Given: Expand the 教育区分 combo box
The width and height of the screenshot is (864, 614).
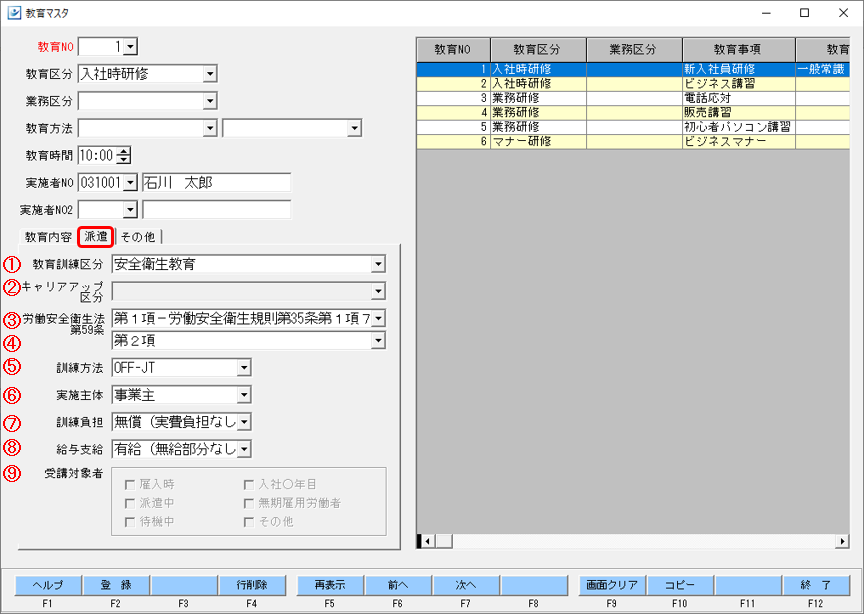Looking at the screenshot, I should 210,74.
